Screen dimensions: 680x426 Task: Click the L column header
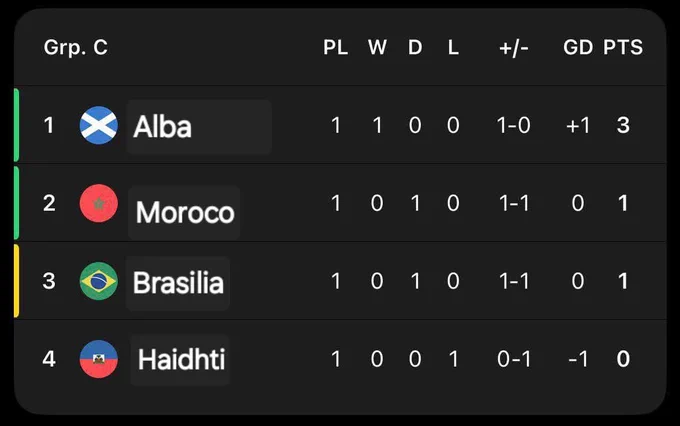[453, 47]
